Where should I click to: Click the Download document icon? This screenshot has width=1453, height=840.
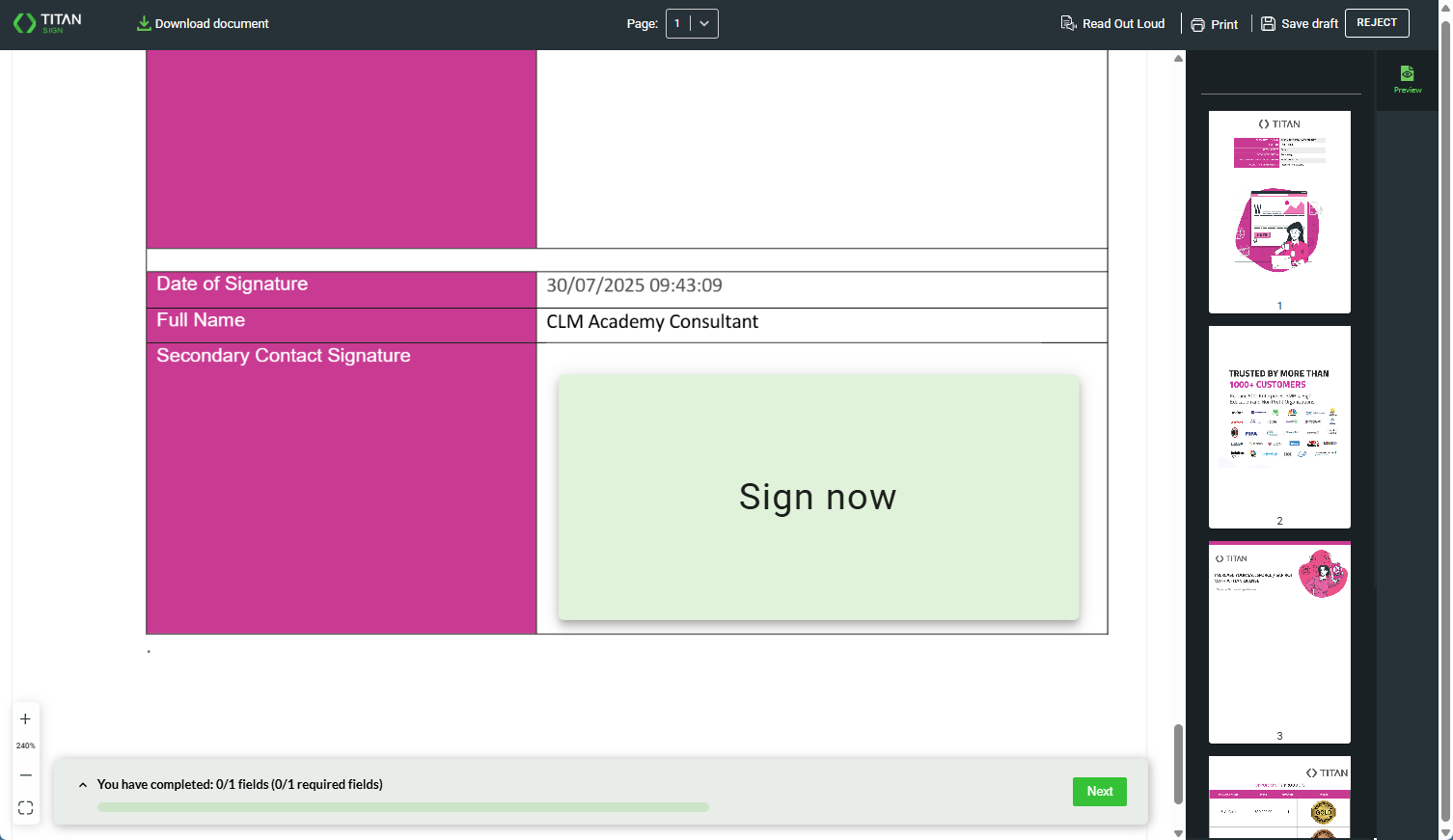click(x=145, y=22)
